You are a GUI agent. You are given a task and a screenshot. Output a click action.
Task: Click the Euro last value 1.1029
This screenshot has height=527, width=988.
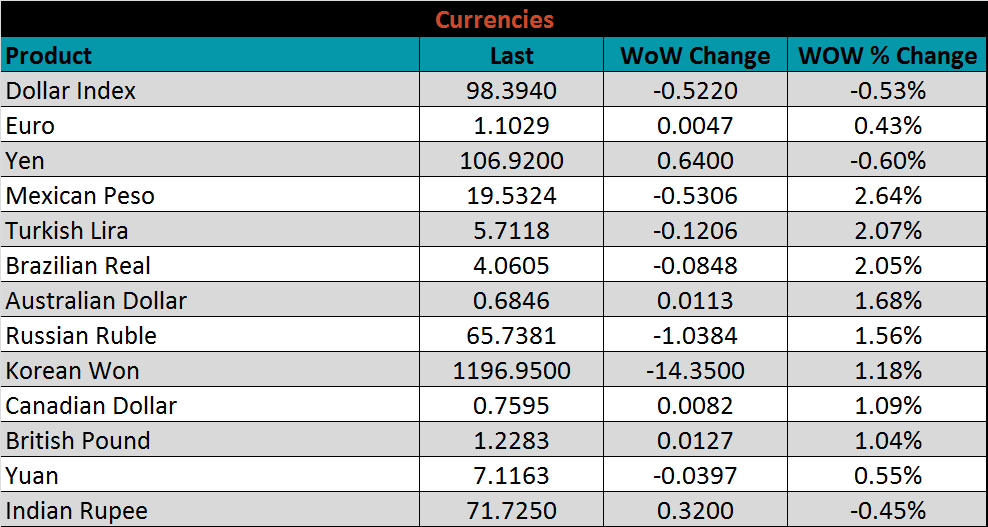[x=511, y=126]
